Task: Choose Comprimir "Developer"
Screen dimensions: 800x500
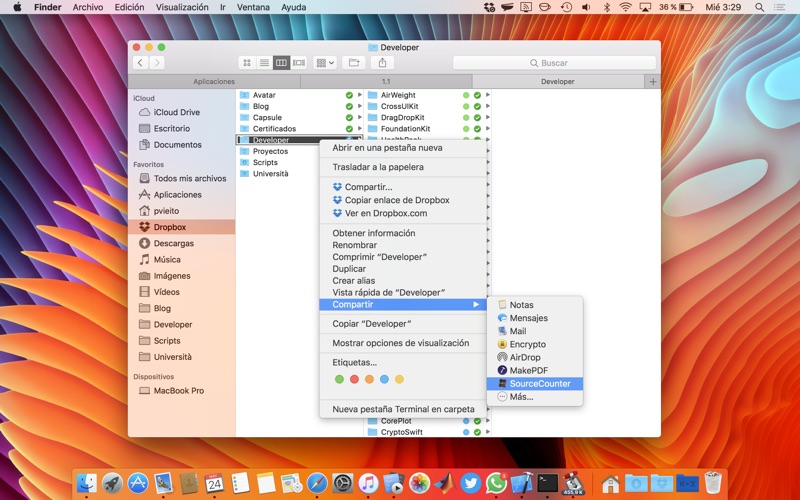Action: point(403,257)
